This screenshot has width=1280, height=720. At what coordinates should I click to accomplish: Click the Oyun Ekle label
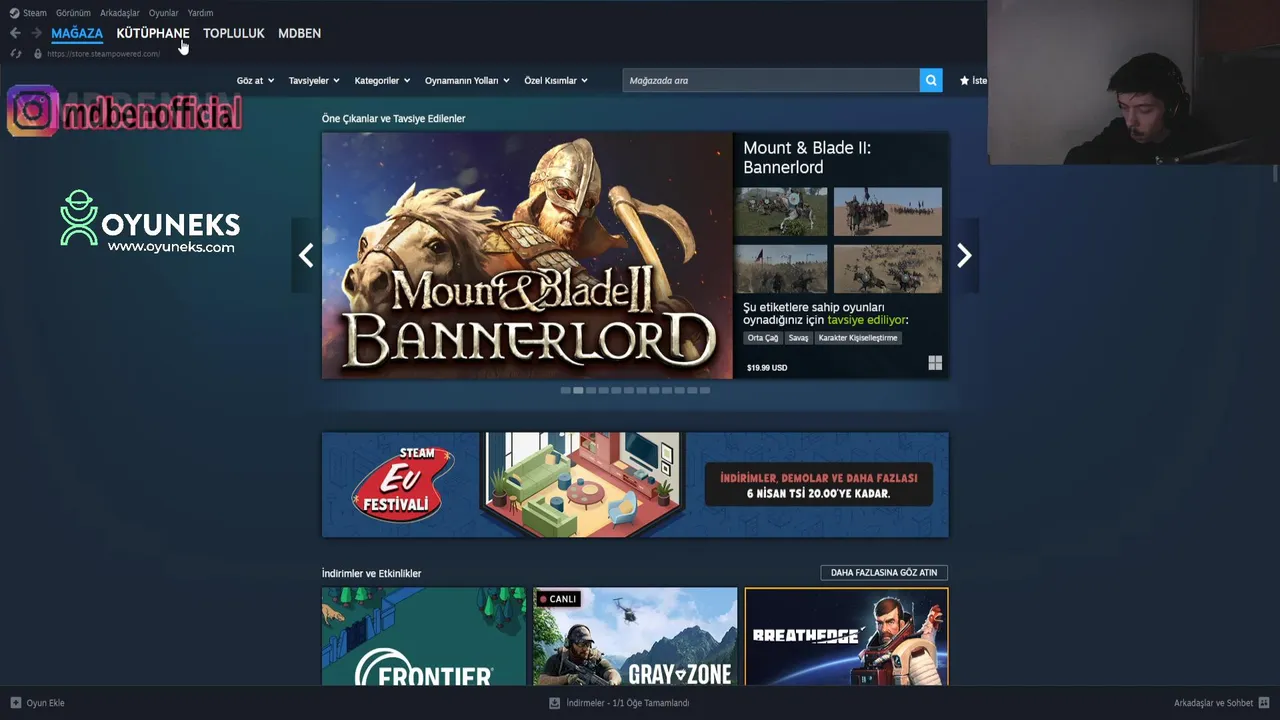pos(45,703)
